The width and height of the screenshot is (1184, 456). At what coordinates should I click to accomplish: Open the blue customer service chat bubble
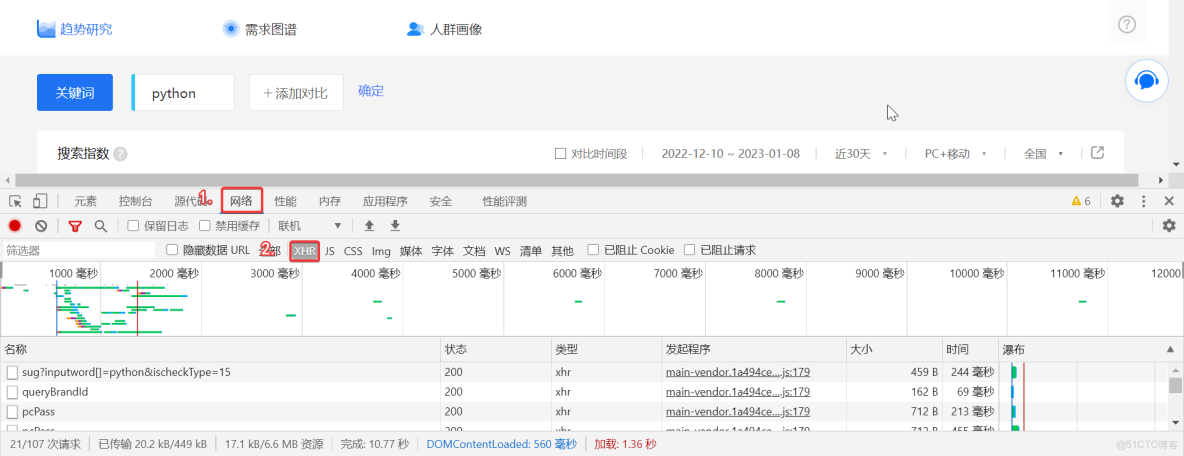click(x=1146, y=80)
